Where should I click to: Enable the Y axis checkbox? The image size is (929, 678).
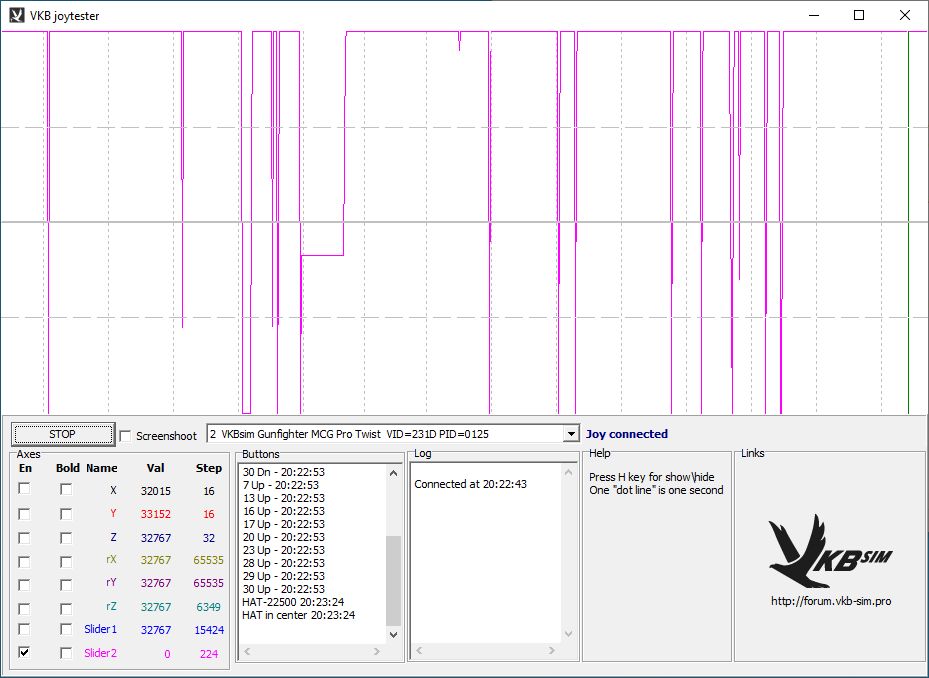pos(24,513)
